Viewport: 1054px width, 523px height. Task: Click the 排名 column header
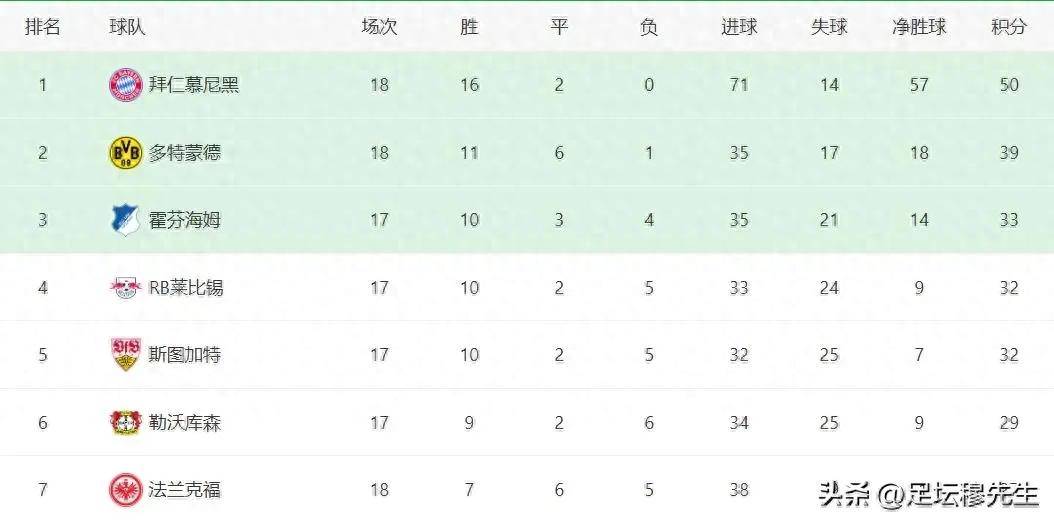(43, 27)
